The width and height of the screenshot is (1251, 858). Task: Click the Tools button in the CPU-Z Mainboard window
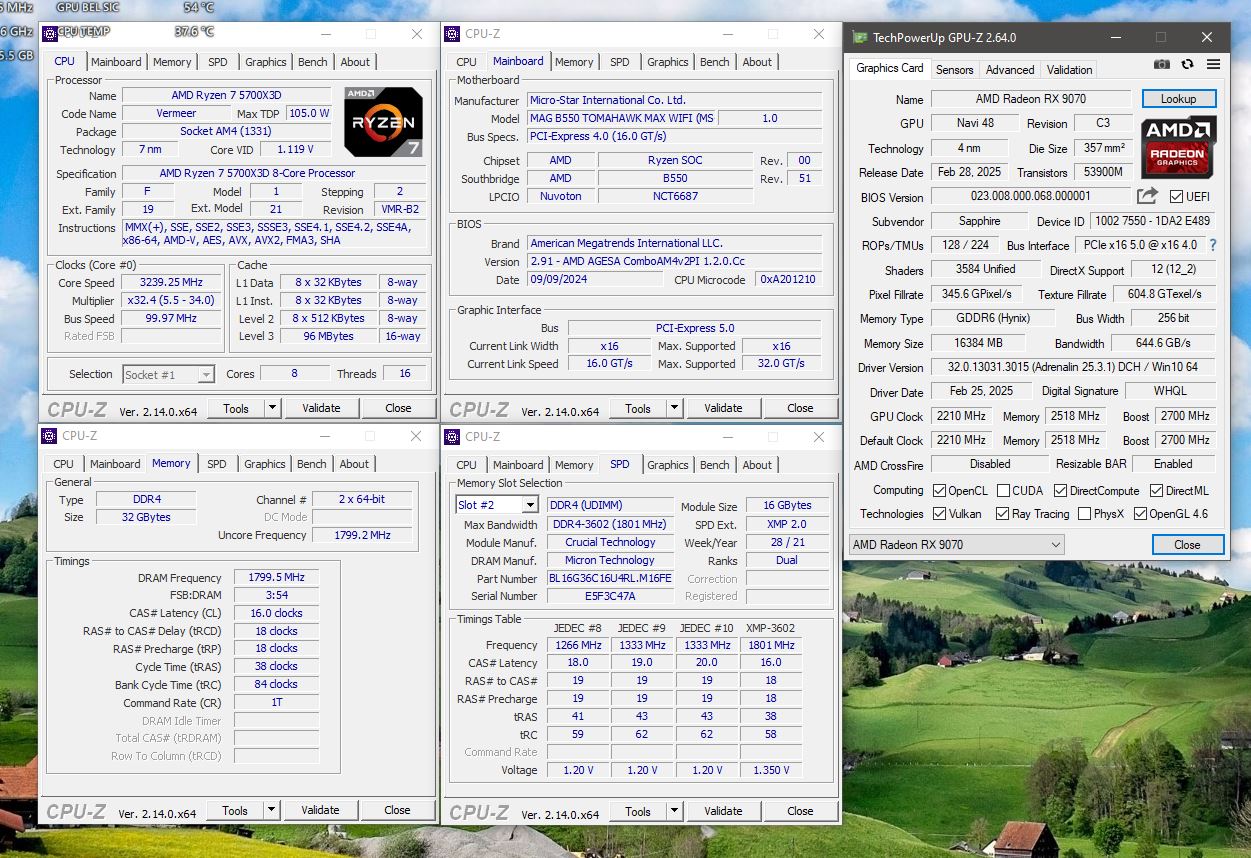click(638, 408)
